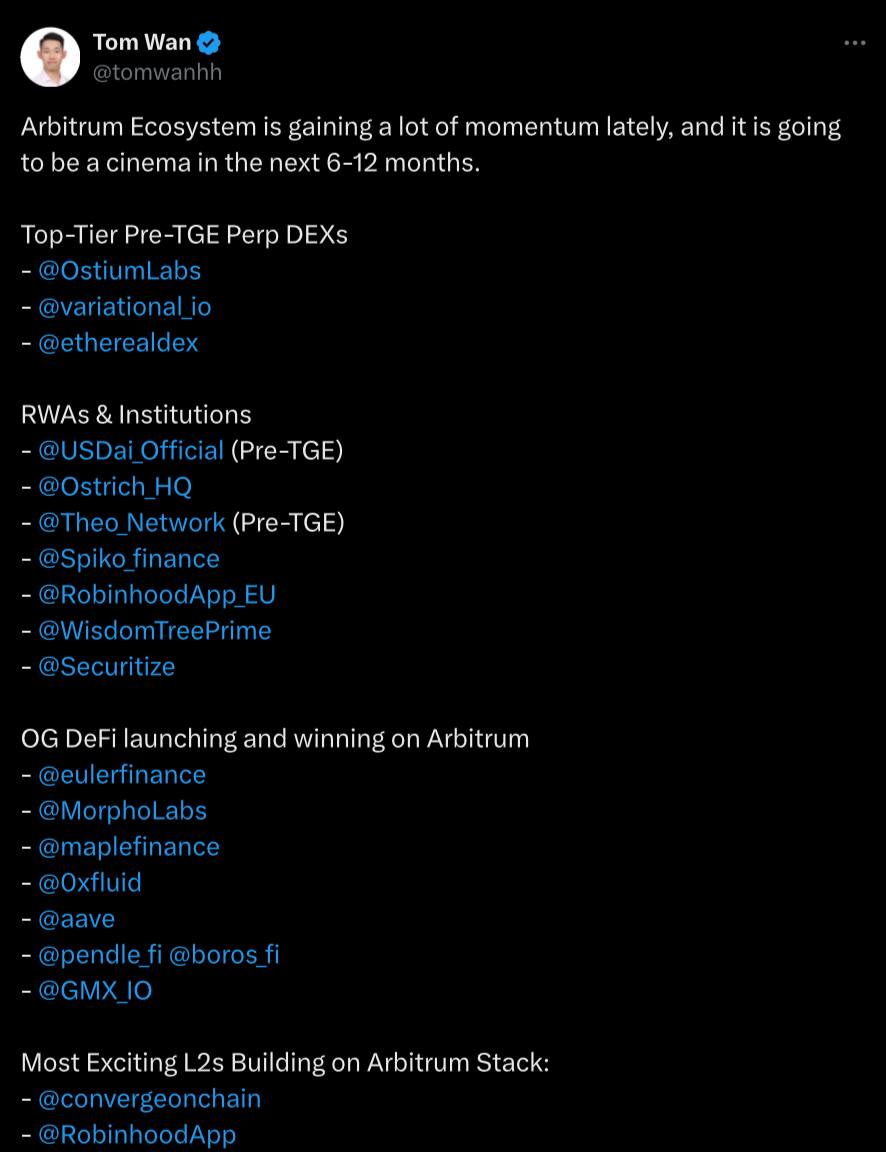
Task: Visit the @MorphoLabs mention
Action: 122,811
